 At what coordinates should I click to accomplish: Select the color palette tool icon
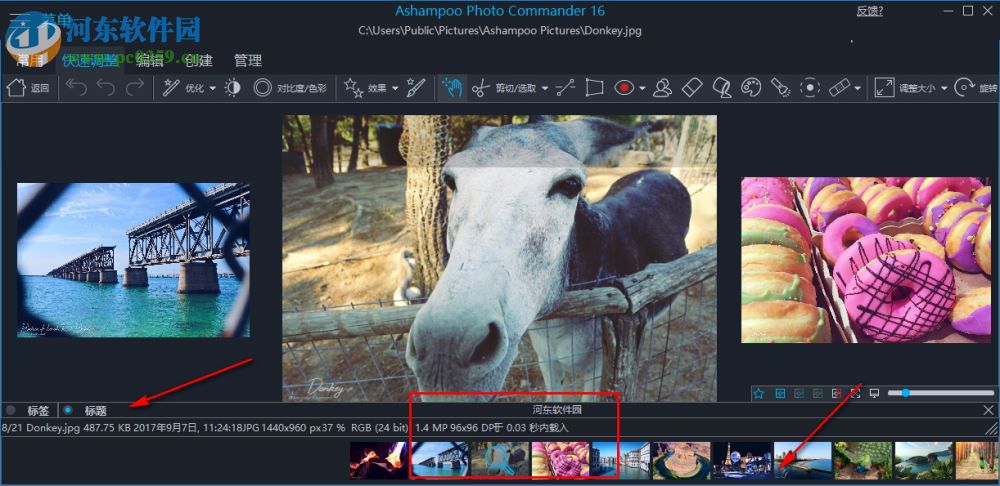pyautogui.click(x=751, y=88)
